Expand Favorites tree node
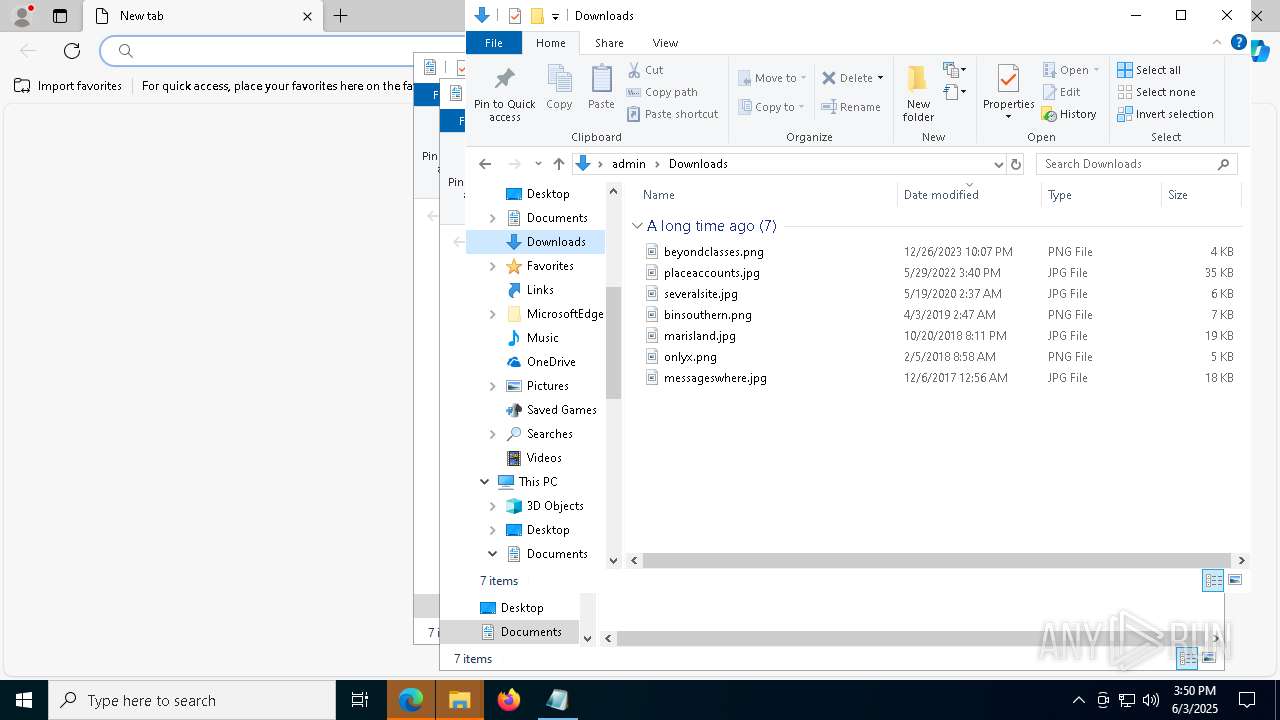Screen dimensions: 1280x720 pos(492,266)
